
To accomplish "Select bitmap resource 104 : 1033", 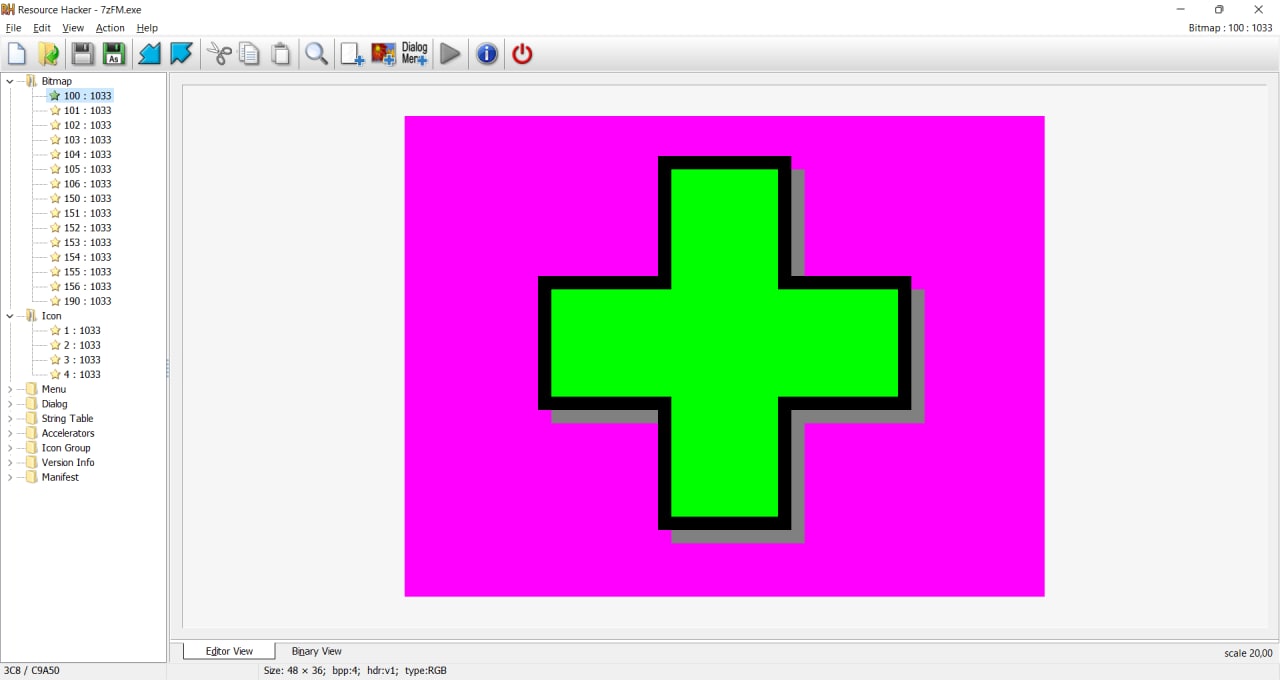I will [x=88, y=155].
